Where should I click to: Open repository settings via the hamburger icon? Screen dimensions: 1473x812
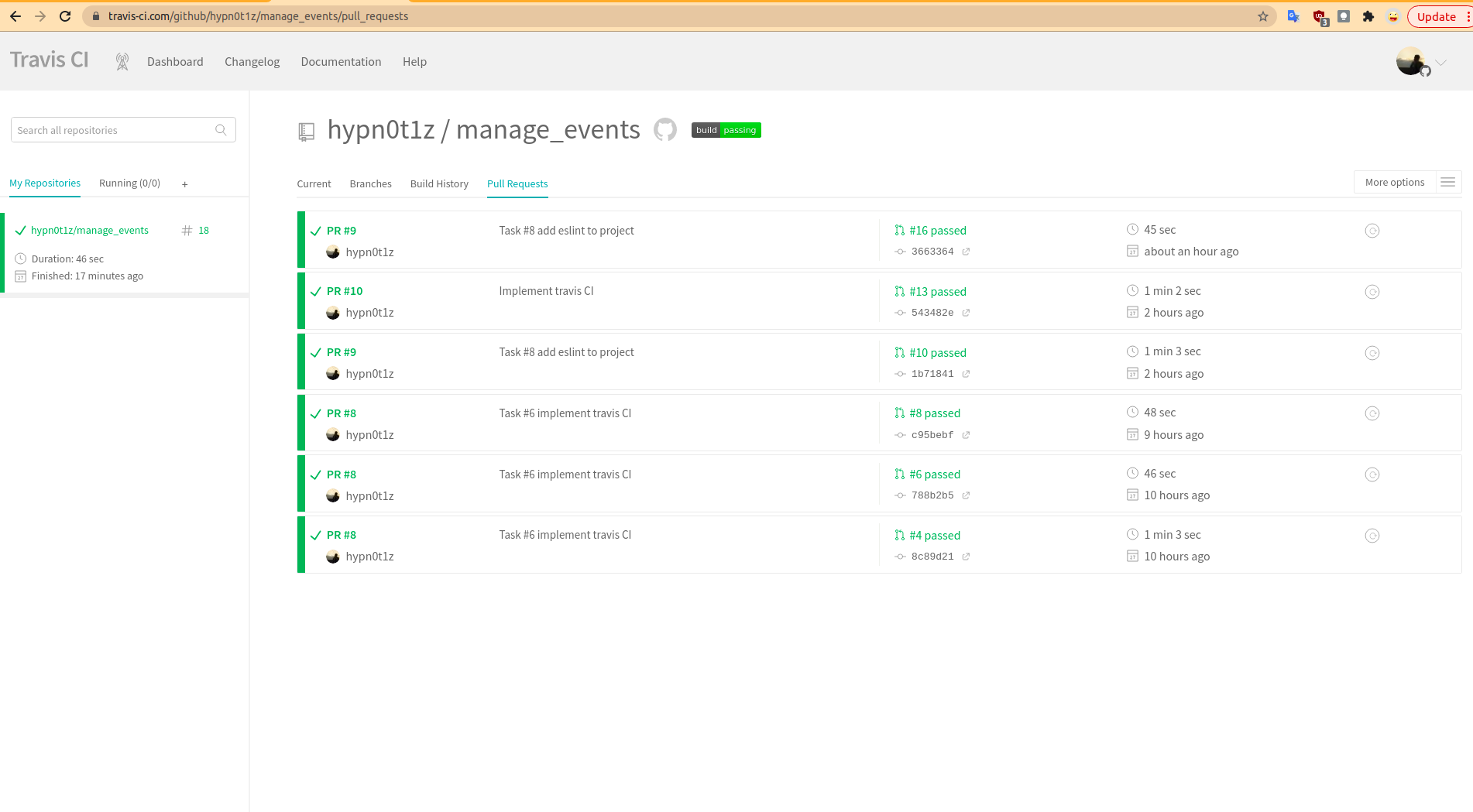coord(1447,182)
